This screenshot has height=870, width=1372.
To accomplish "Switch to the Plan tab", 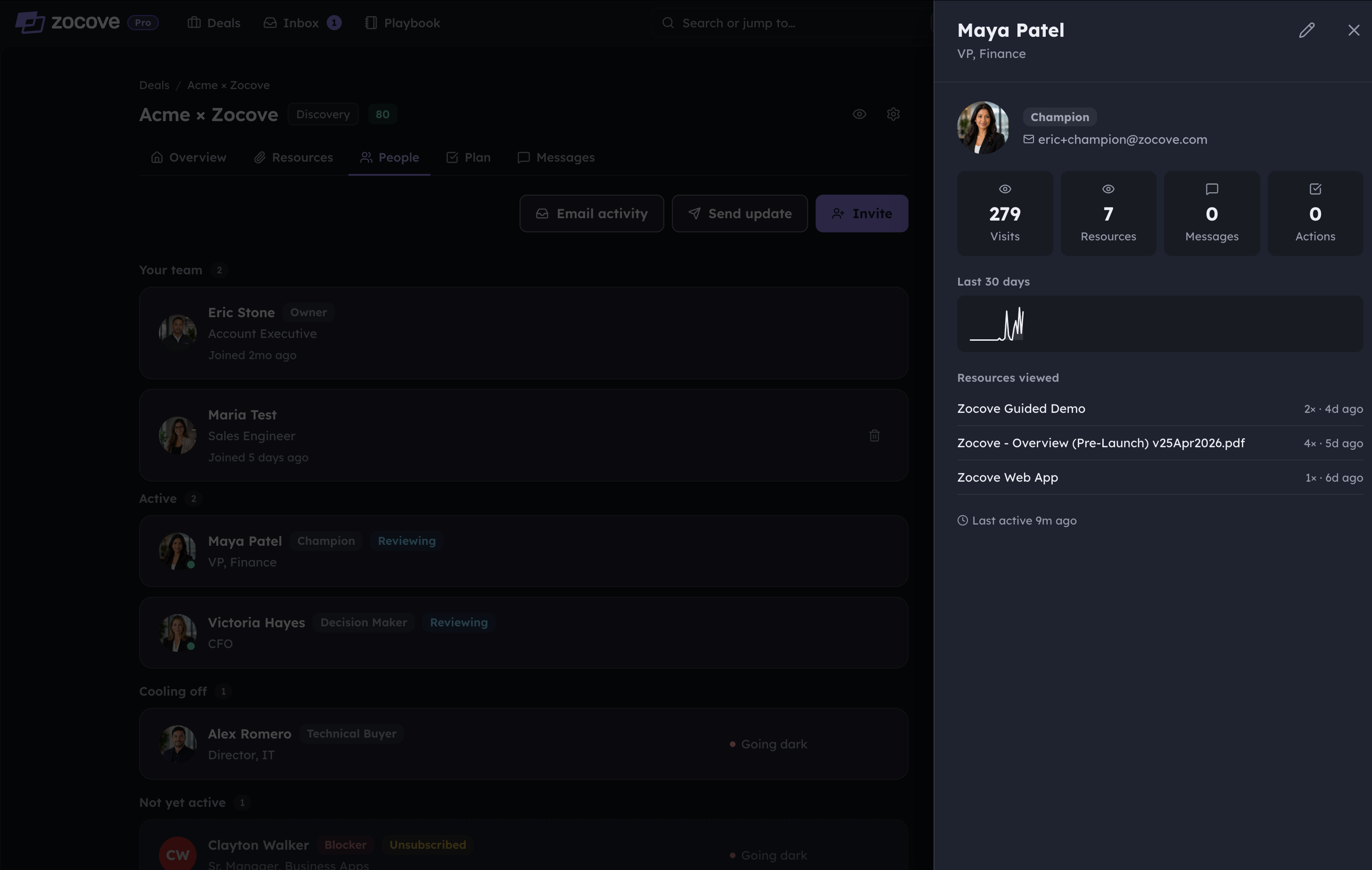I will [x=468, y=157].
